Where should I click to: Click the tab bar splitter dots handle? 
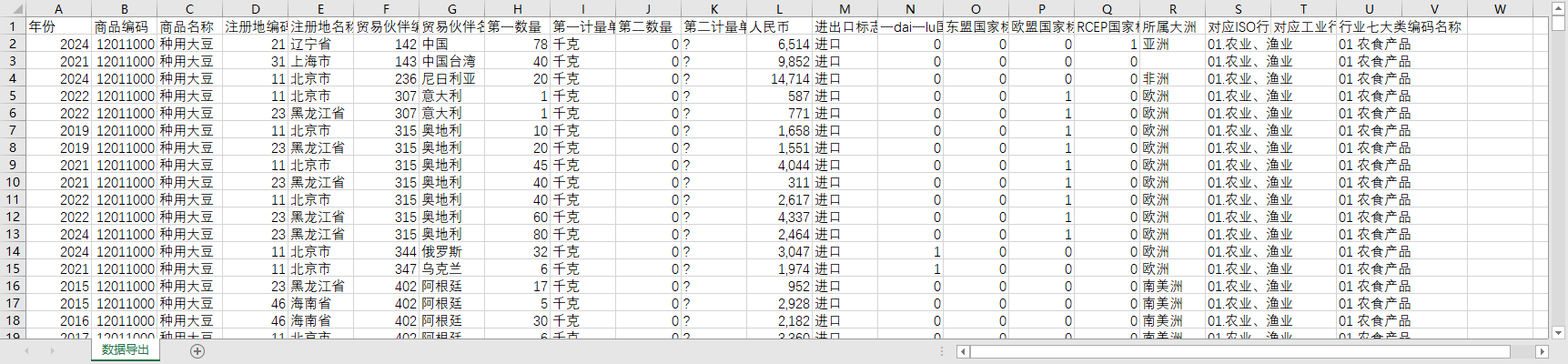point(941,351)
